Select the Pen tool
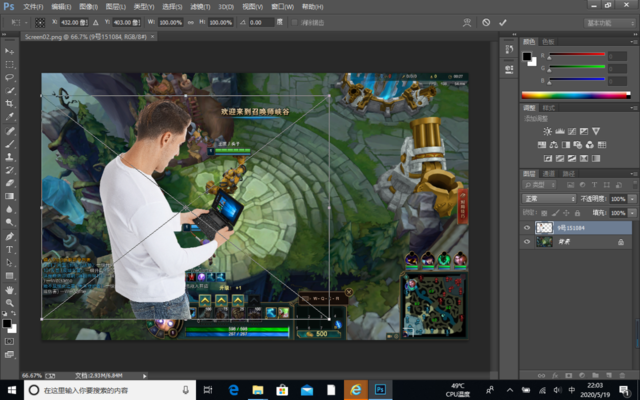 (x=9, y=236)
